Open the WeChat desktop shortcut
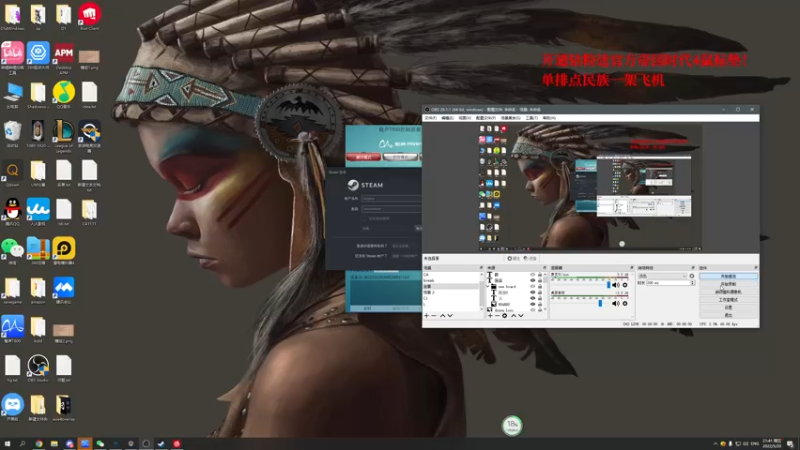 [12, 251]
